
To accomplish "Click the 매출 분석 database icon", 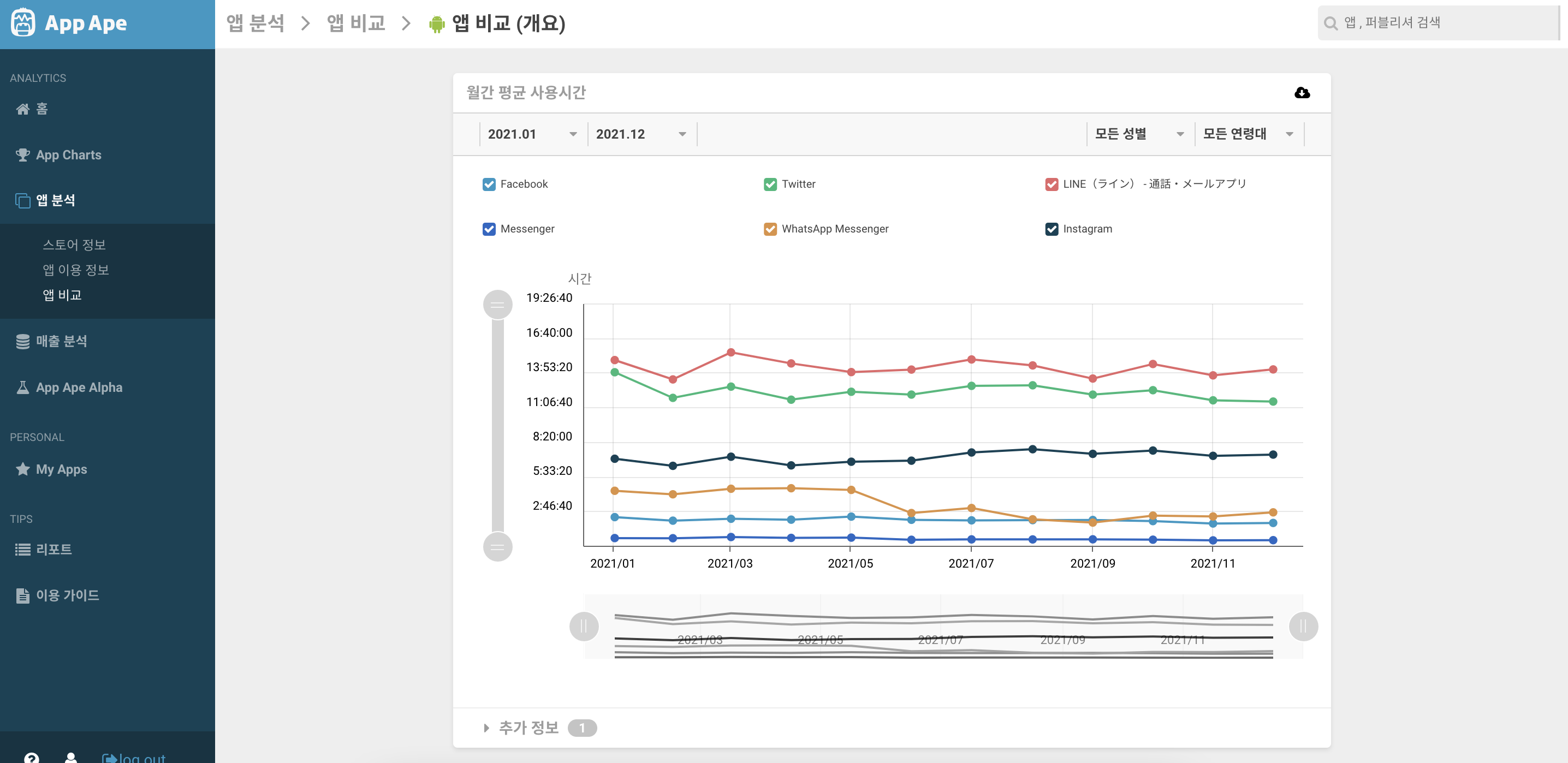I will click(22, 341).
